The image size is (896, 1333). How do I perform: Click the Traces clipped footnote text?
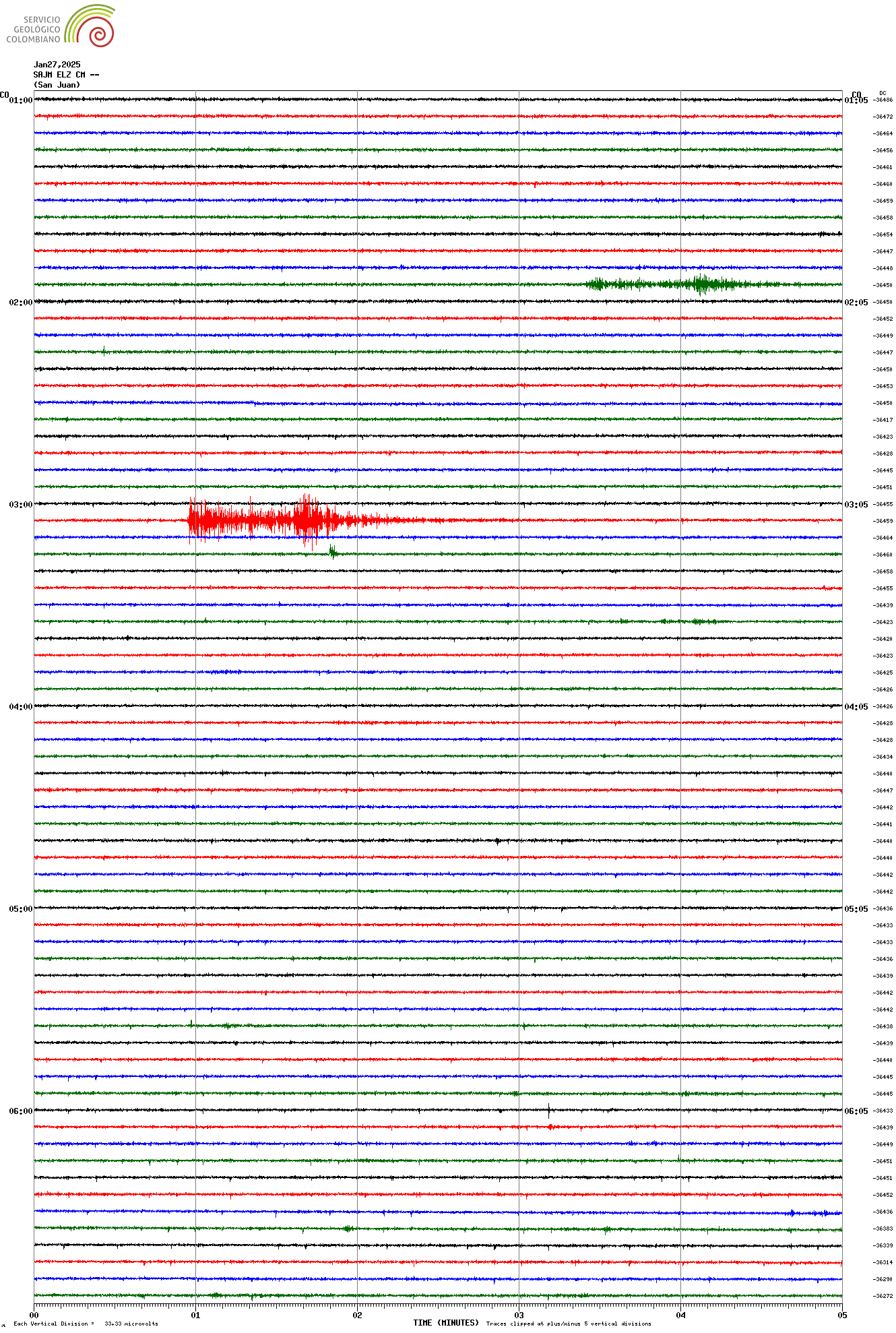569,1324
